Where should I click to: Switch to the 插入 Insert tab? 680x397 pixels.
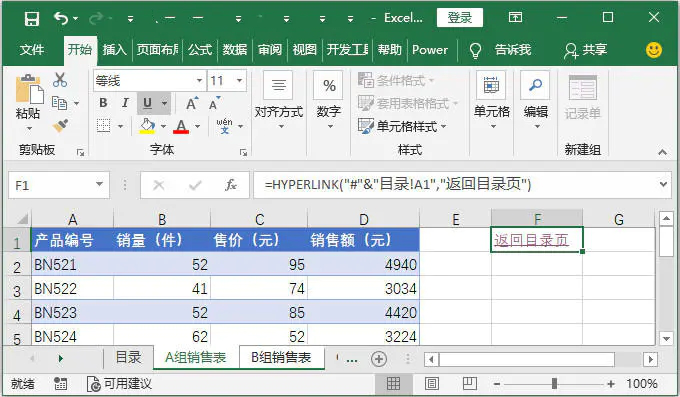[x=114, y=49]
